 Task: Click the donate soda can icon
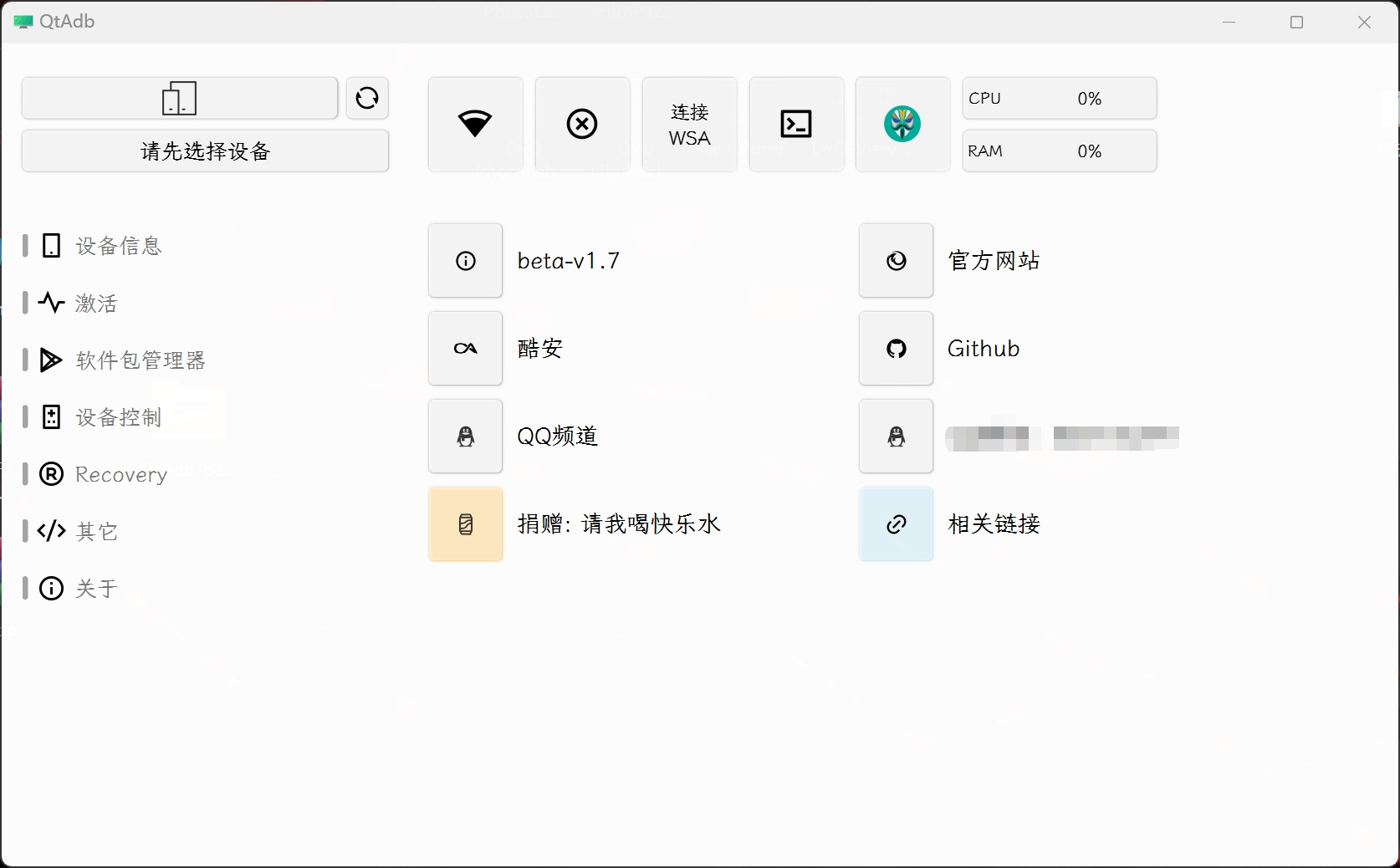coord(466,524)
